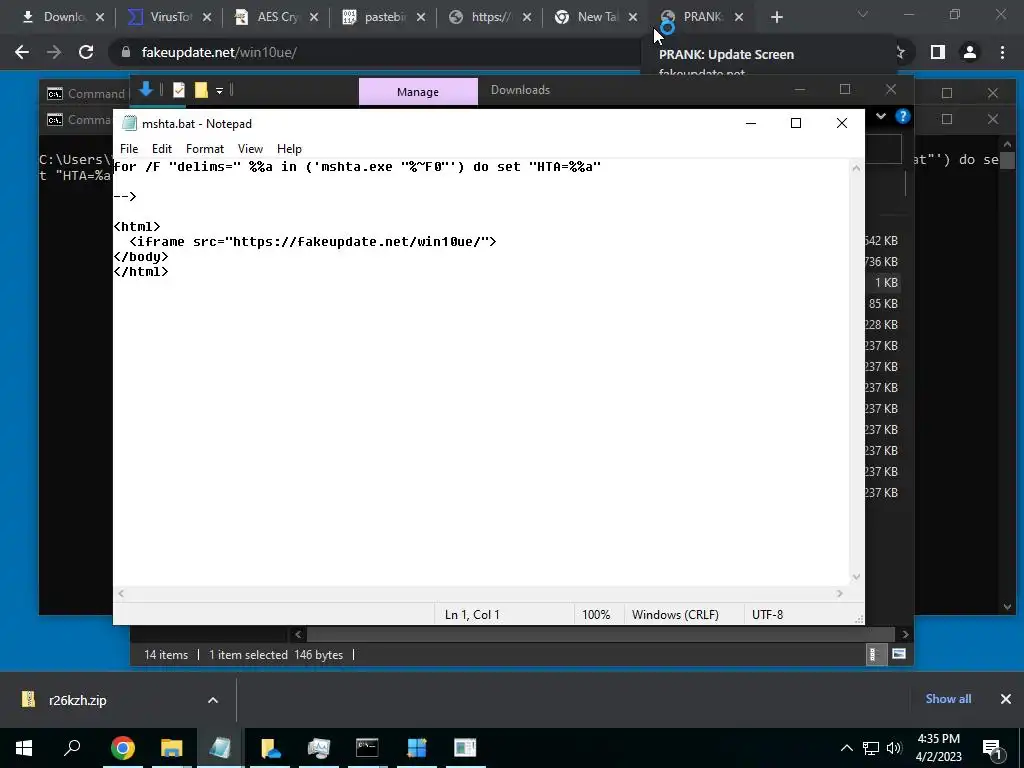Click the second Command Prompt window icon
The width and height of the screenshot is (1024, 768).
tap(55, 120)
